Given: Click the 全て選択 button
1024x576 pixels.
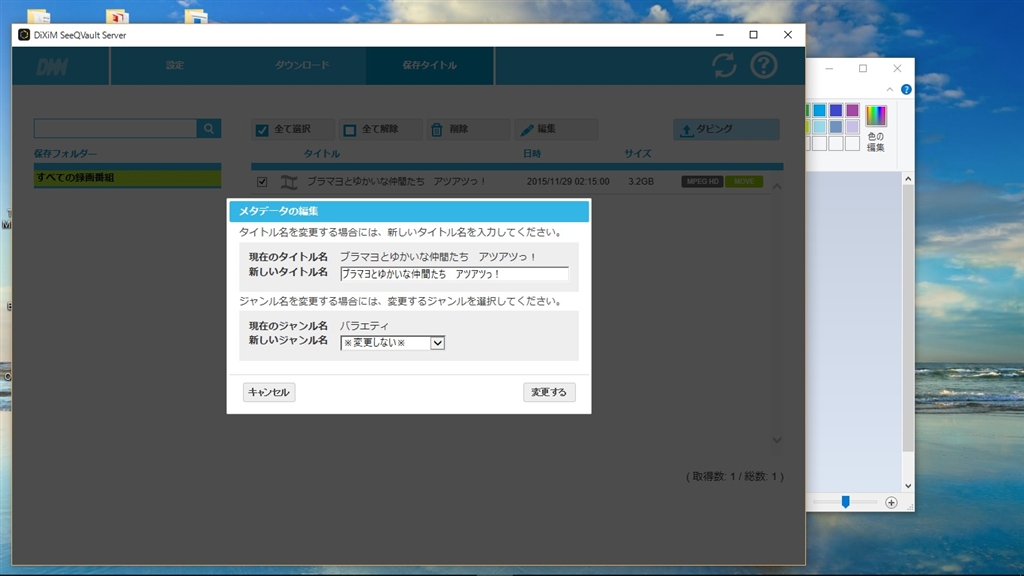Looking at the screenshot, I should tap(293, 129).
